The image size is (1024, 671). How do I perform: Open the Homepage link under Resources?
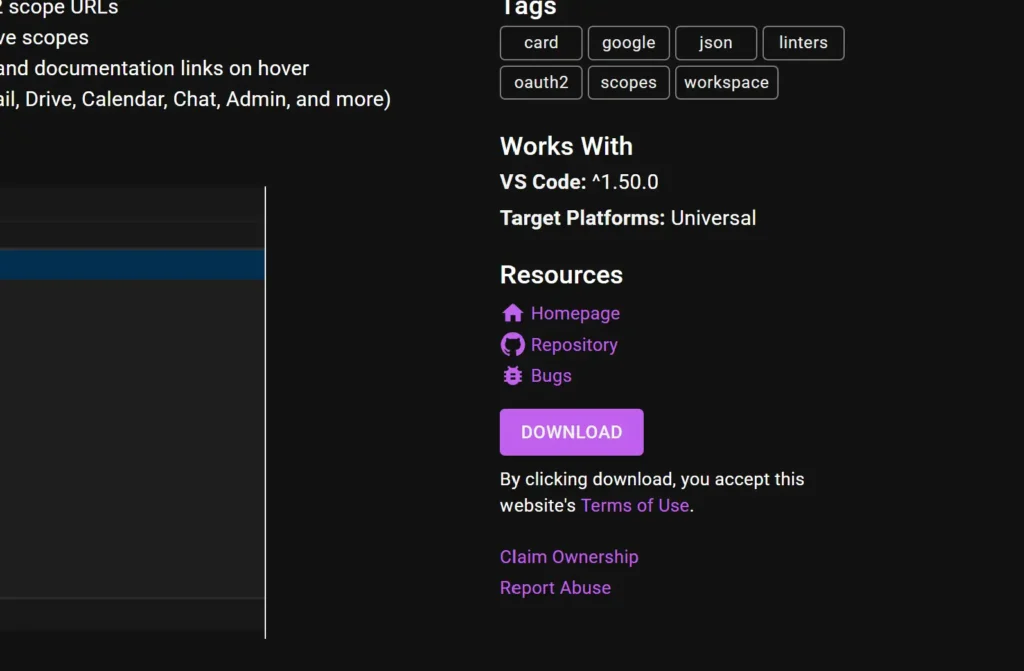point(575,313)
